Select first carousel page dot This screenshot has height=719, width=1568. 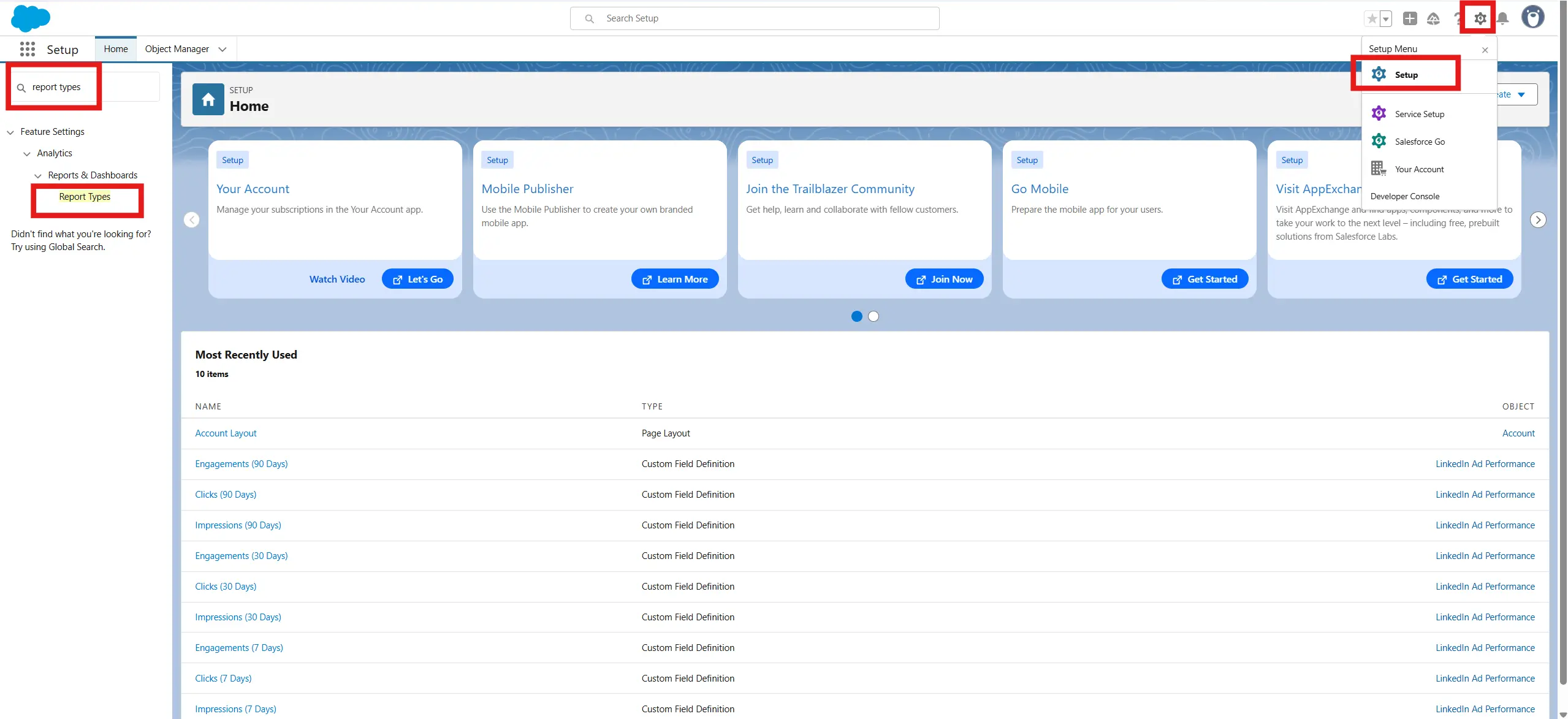pos(856,316)
